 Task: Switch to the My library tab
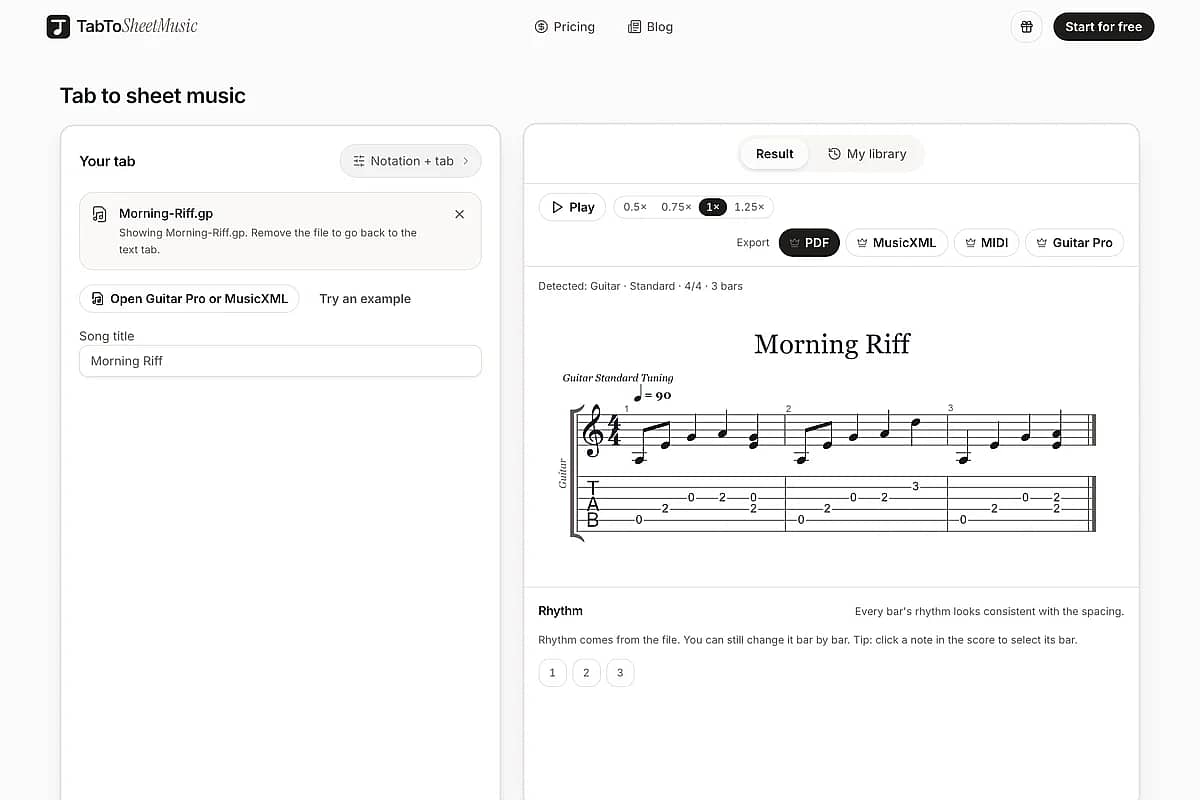tap(867, 154)
